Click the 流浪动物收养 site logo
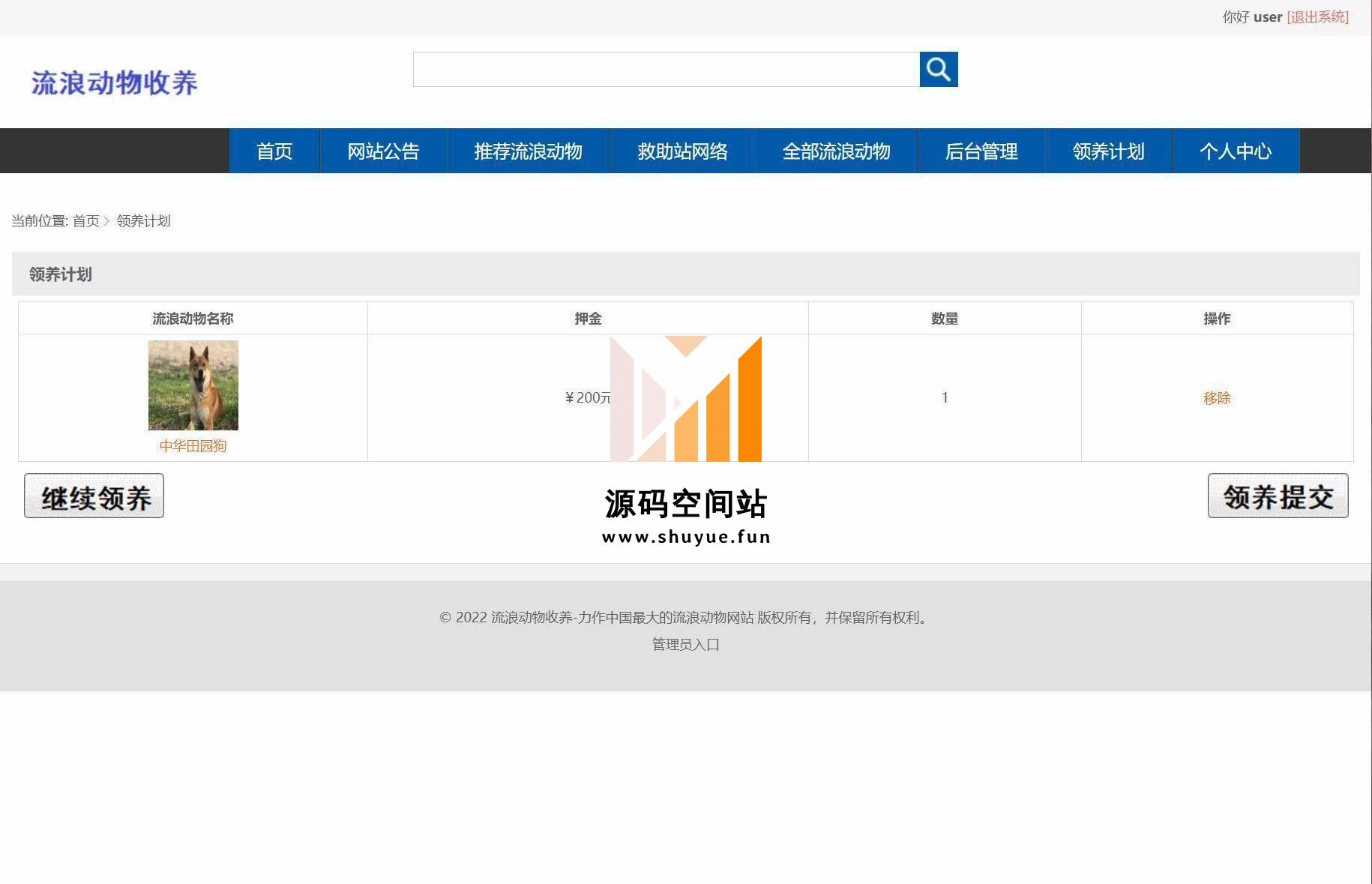Viewport: 1372px width, 884px height. tap(115, 82)
